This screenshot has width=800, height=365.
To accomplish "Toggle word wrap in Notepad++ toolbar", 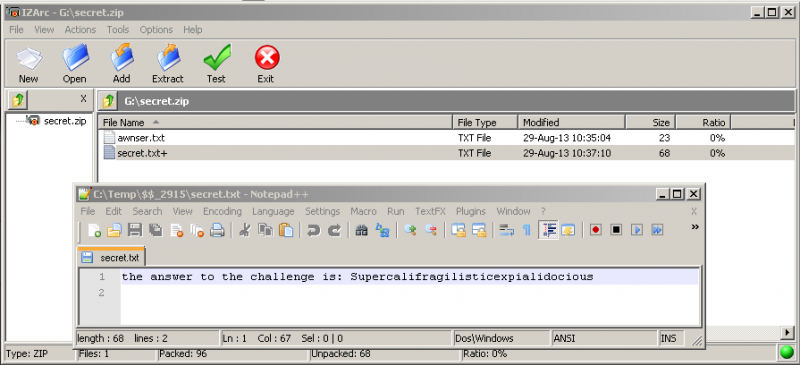I will pyautogui.click(x=507, y=230).
